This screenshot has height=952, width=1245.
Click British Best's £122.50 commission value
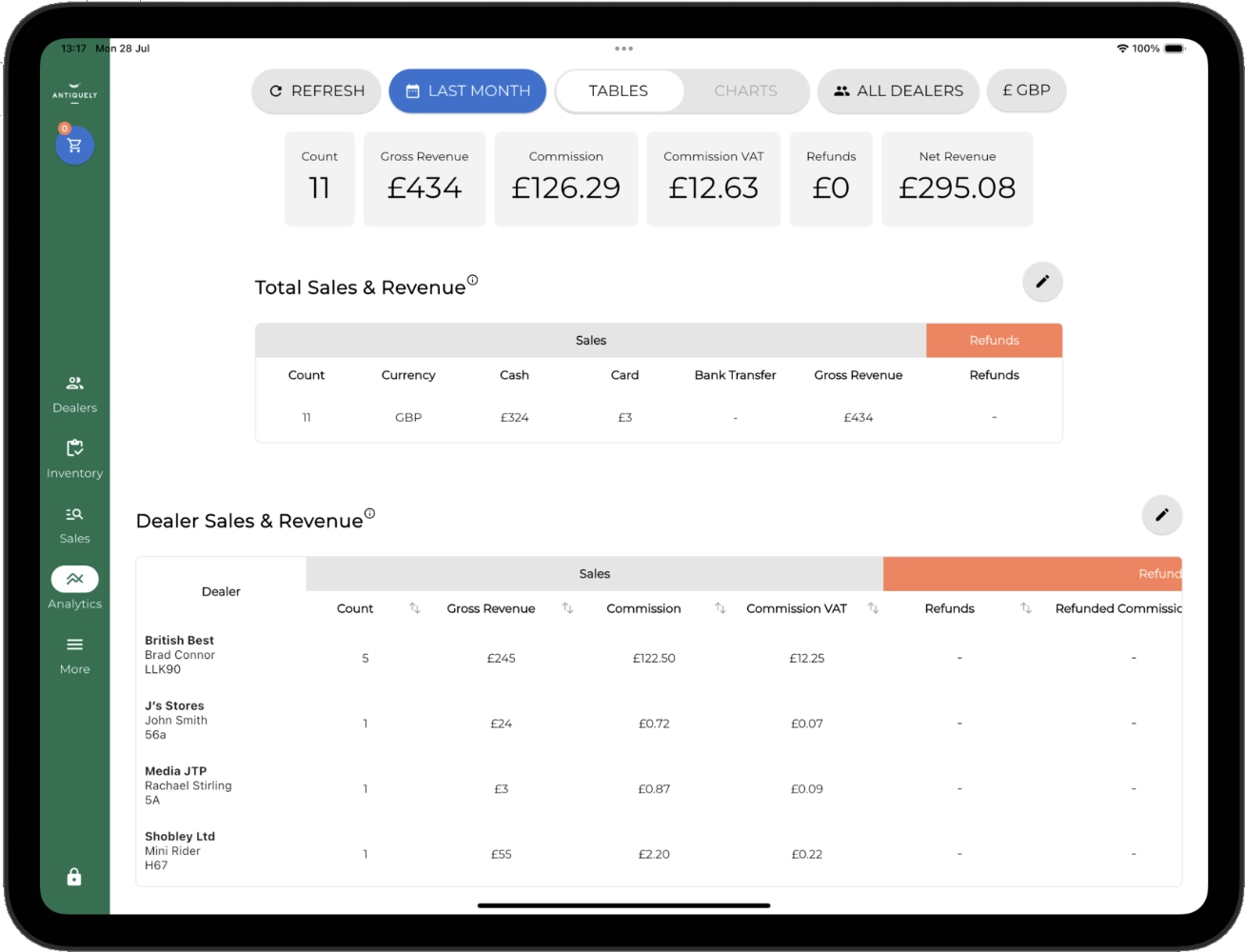tap(654, 658)
